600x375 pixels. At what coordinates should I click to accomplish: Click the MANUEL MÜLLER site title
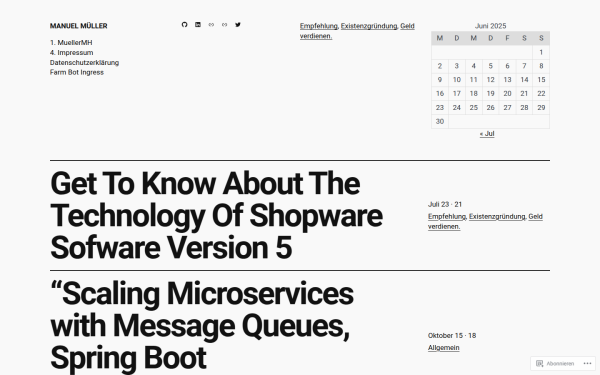(x=78, y=26)
